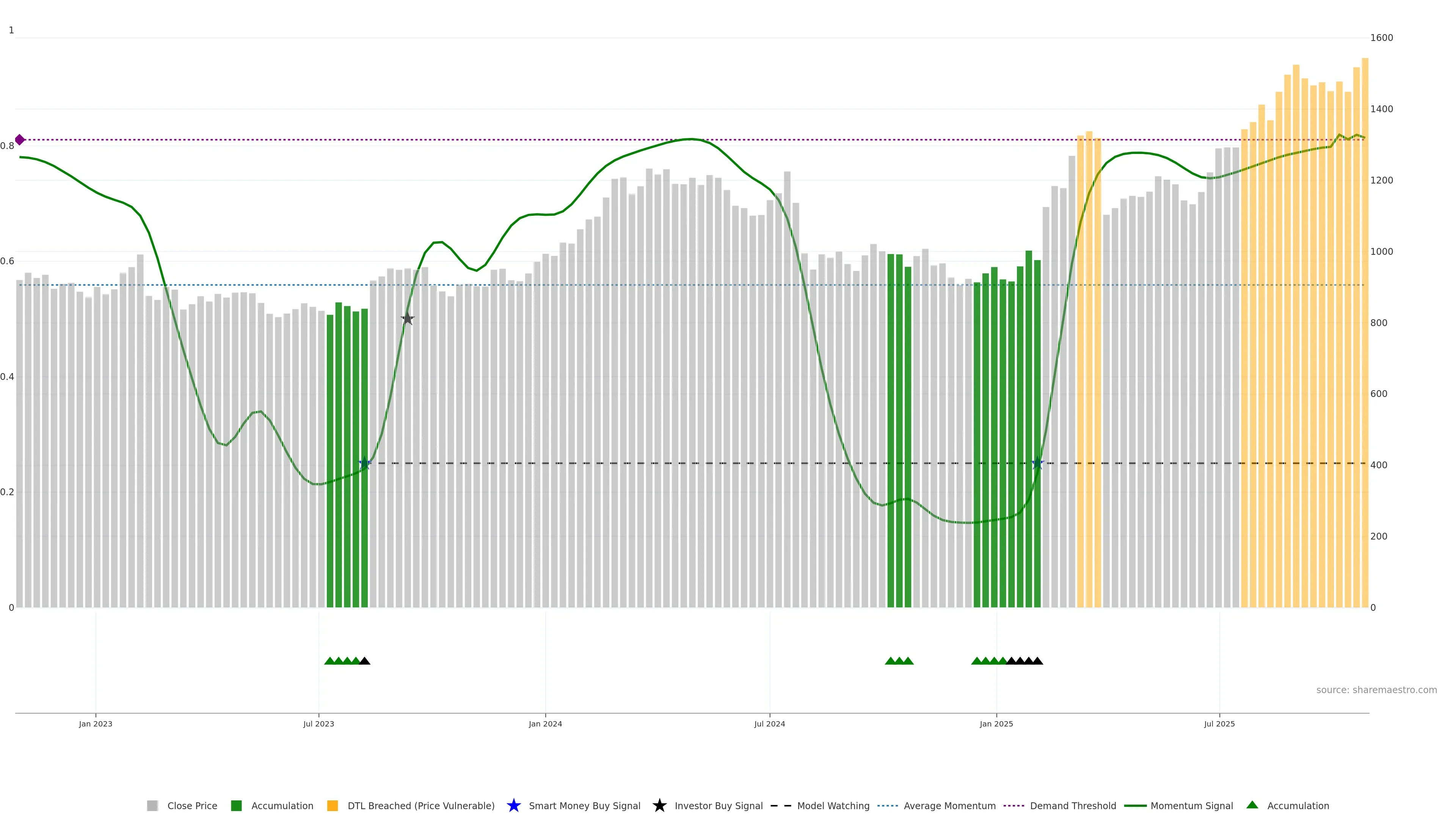Click the black star icon in legend
This screenshot has width=1456, height=819.
pos(659,805)
